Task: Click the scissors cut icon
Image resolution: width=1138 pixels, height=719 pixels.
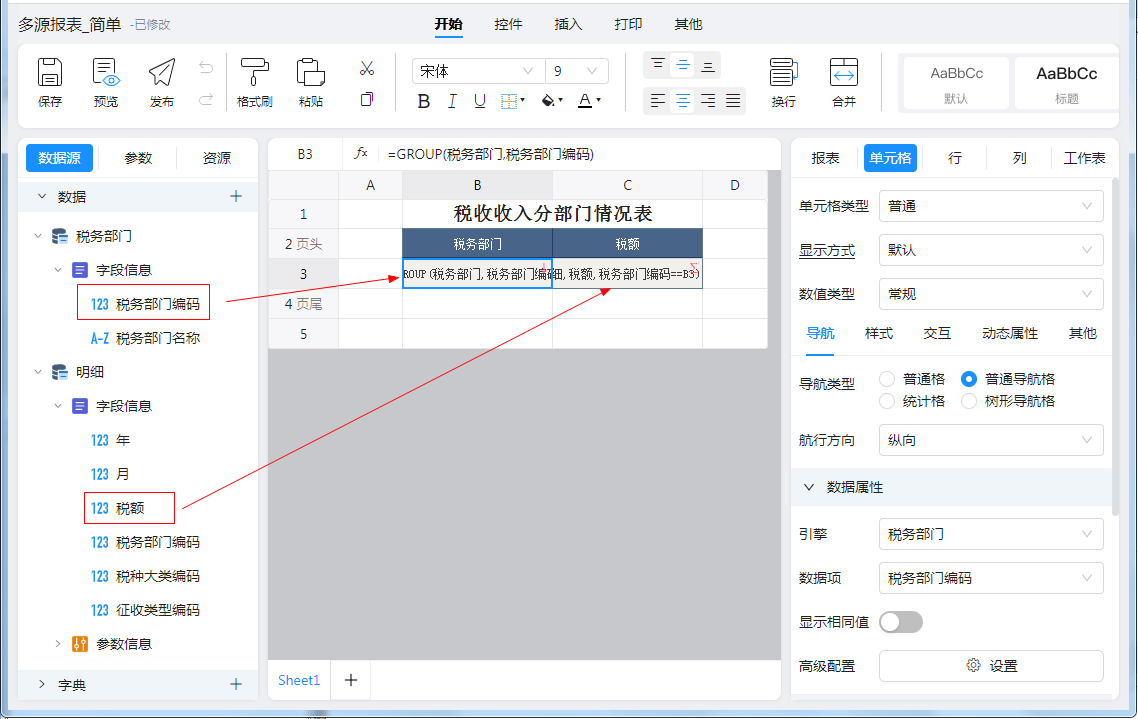Action: [x=367, y=69]
